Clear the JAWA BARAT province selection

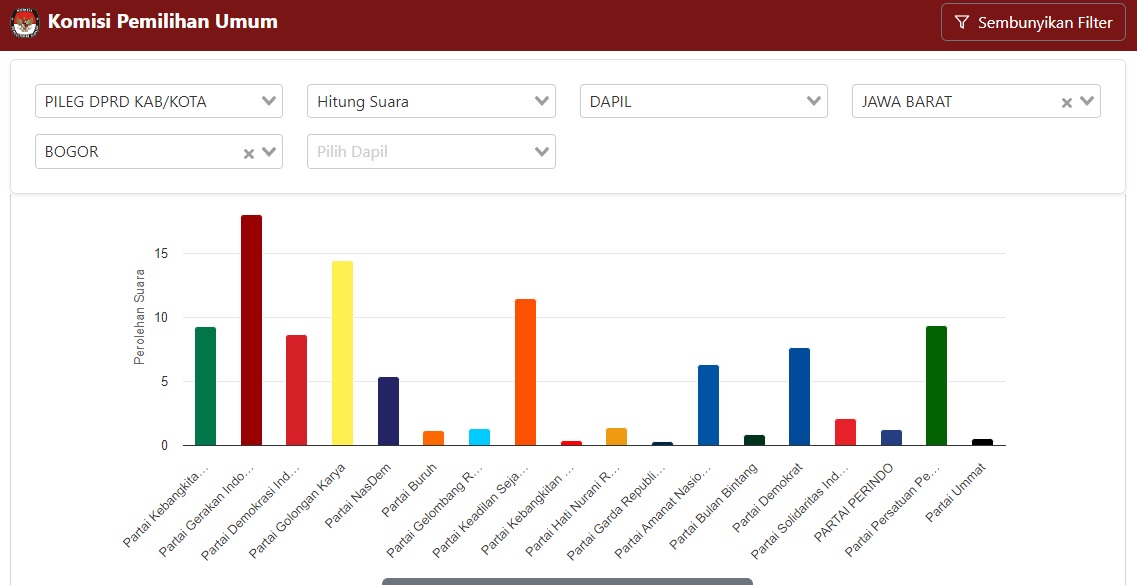1067,103
